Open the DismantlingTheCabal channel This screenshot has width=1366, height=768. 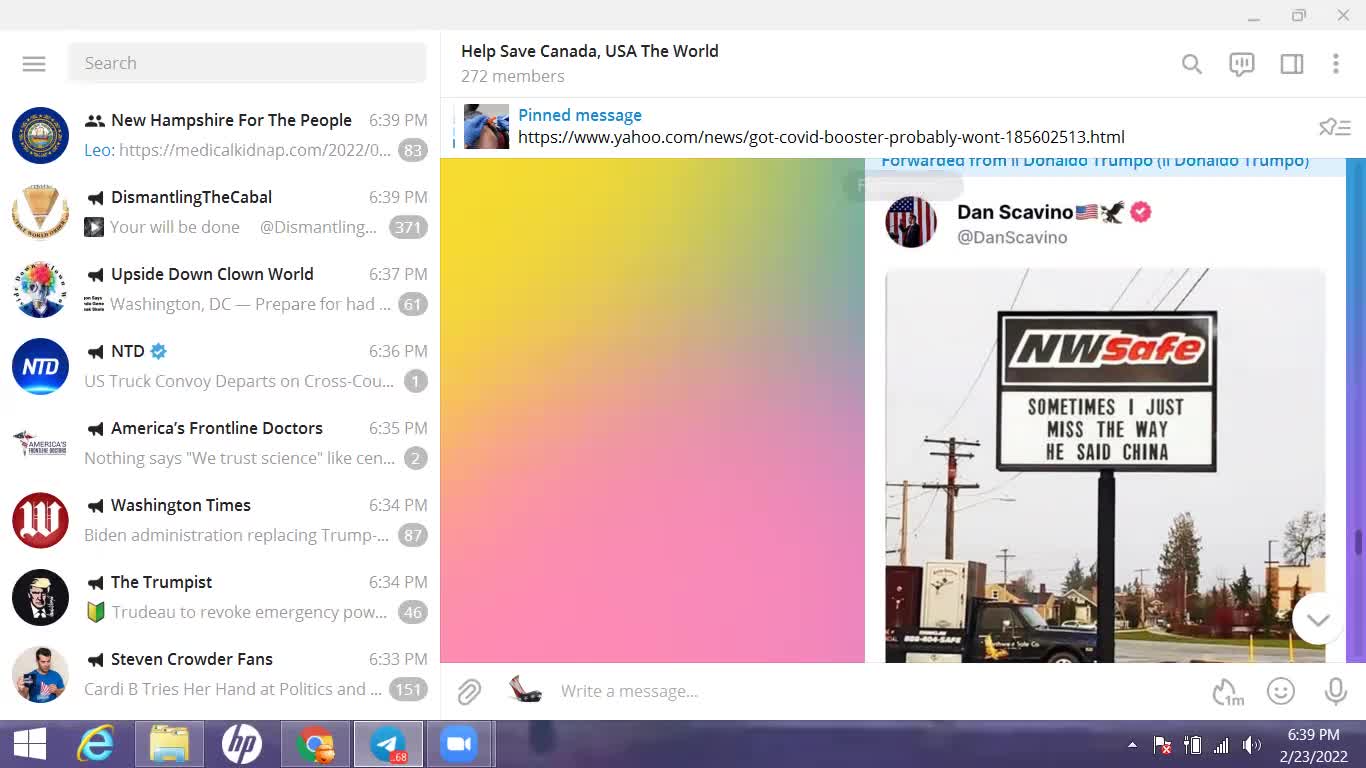tap(220, 212)
